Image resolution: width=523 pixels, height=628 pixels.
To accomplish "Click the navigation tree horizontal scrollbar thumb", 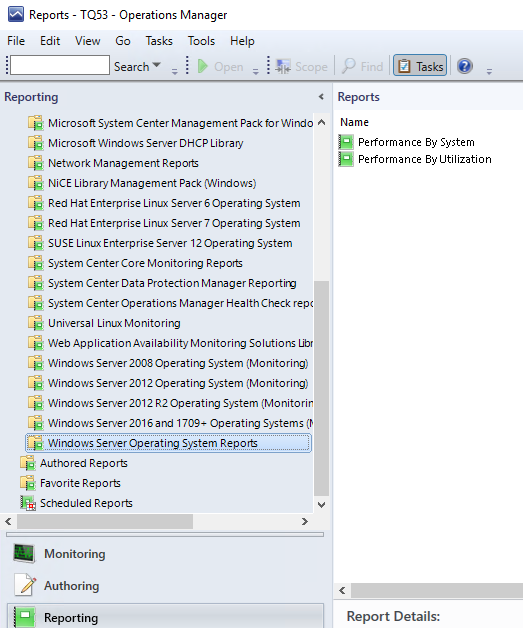I will [105, 521].
